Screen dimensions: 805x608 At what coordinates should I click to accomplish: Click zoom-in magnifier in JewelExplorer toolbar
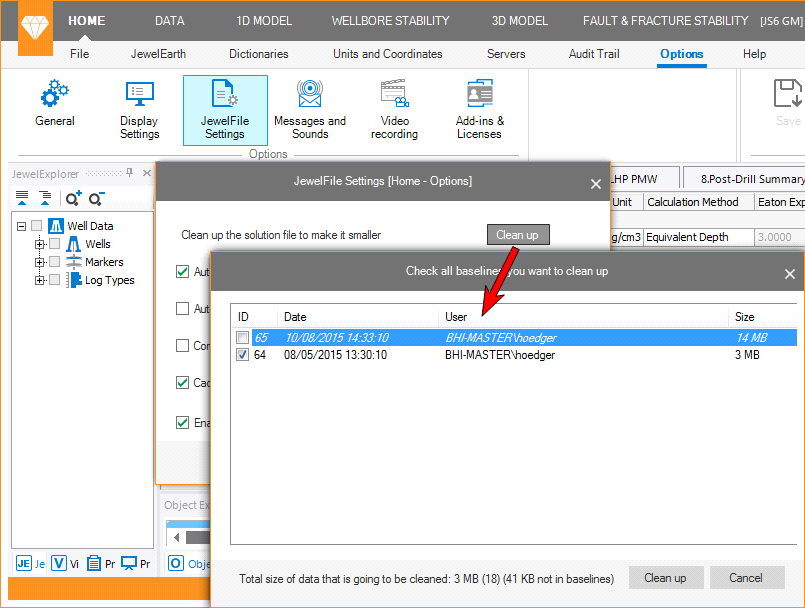click(73, 198)
